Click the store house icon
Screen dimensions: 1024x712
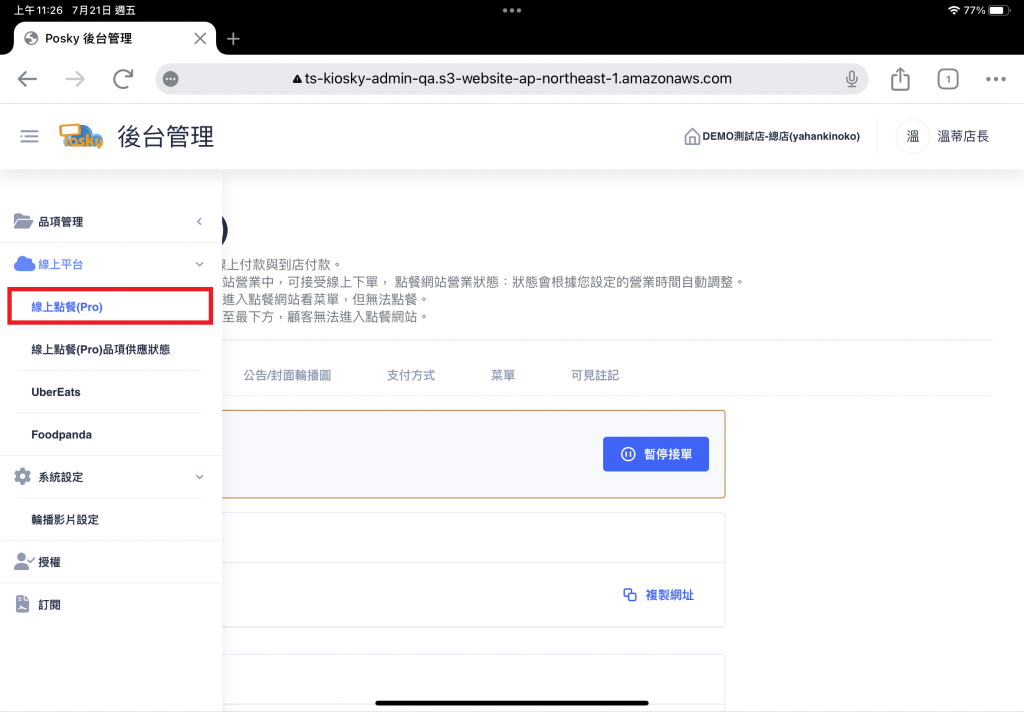692,137
